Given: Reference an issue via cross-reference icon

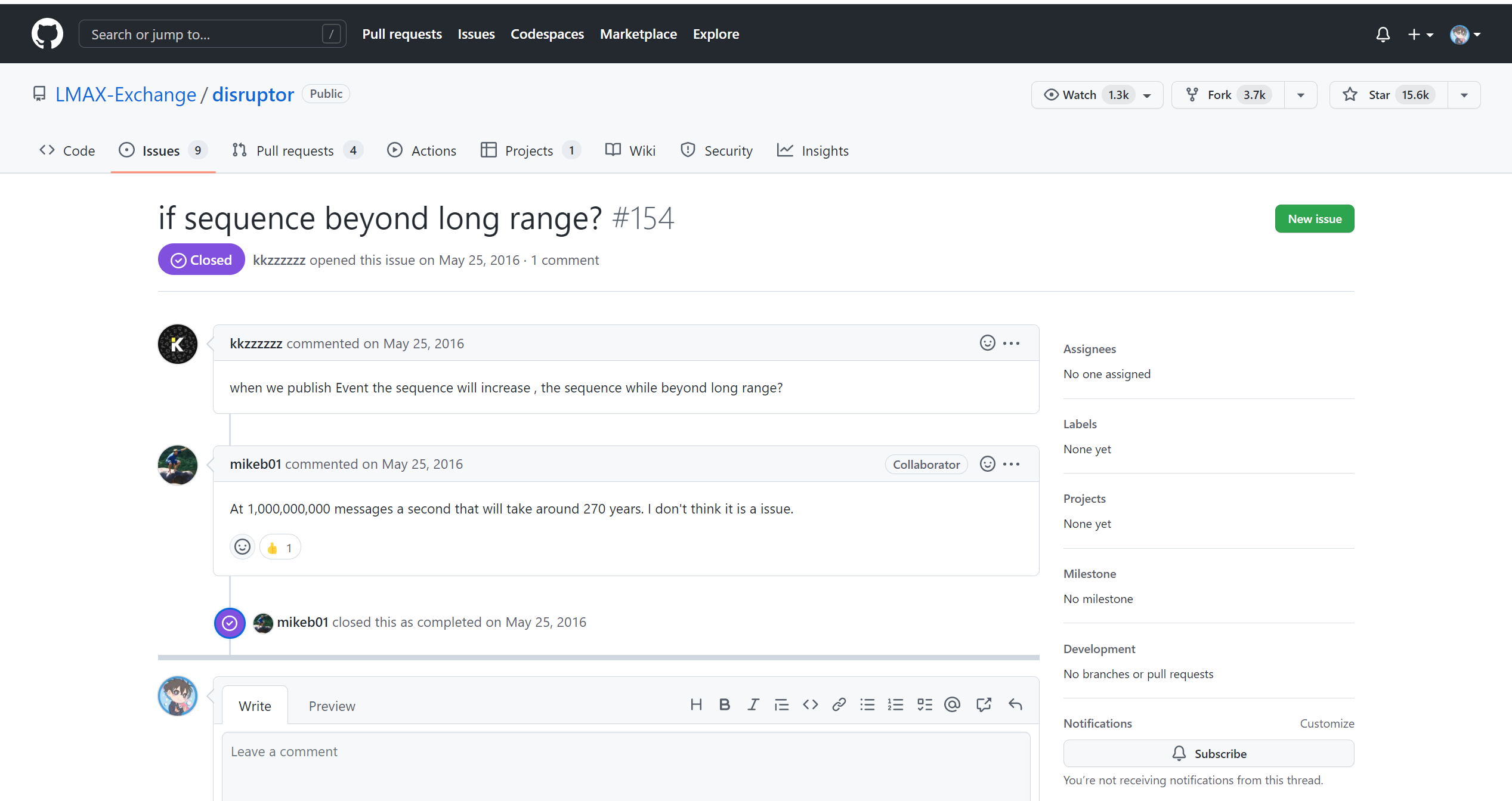Looking at the screenshot, I should click(x=984, y=705).
